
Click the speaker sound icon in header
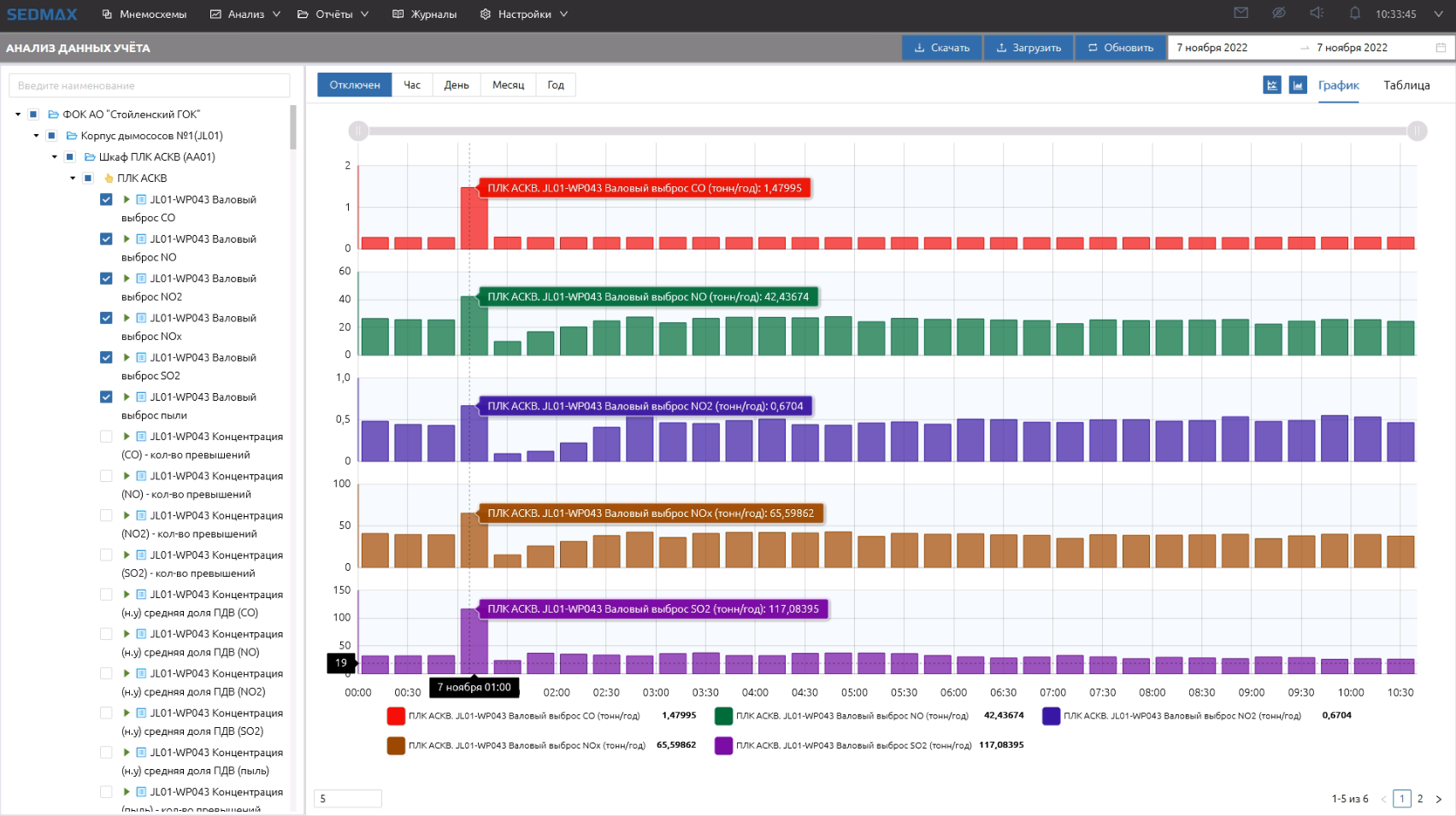pos(1317,13)
